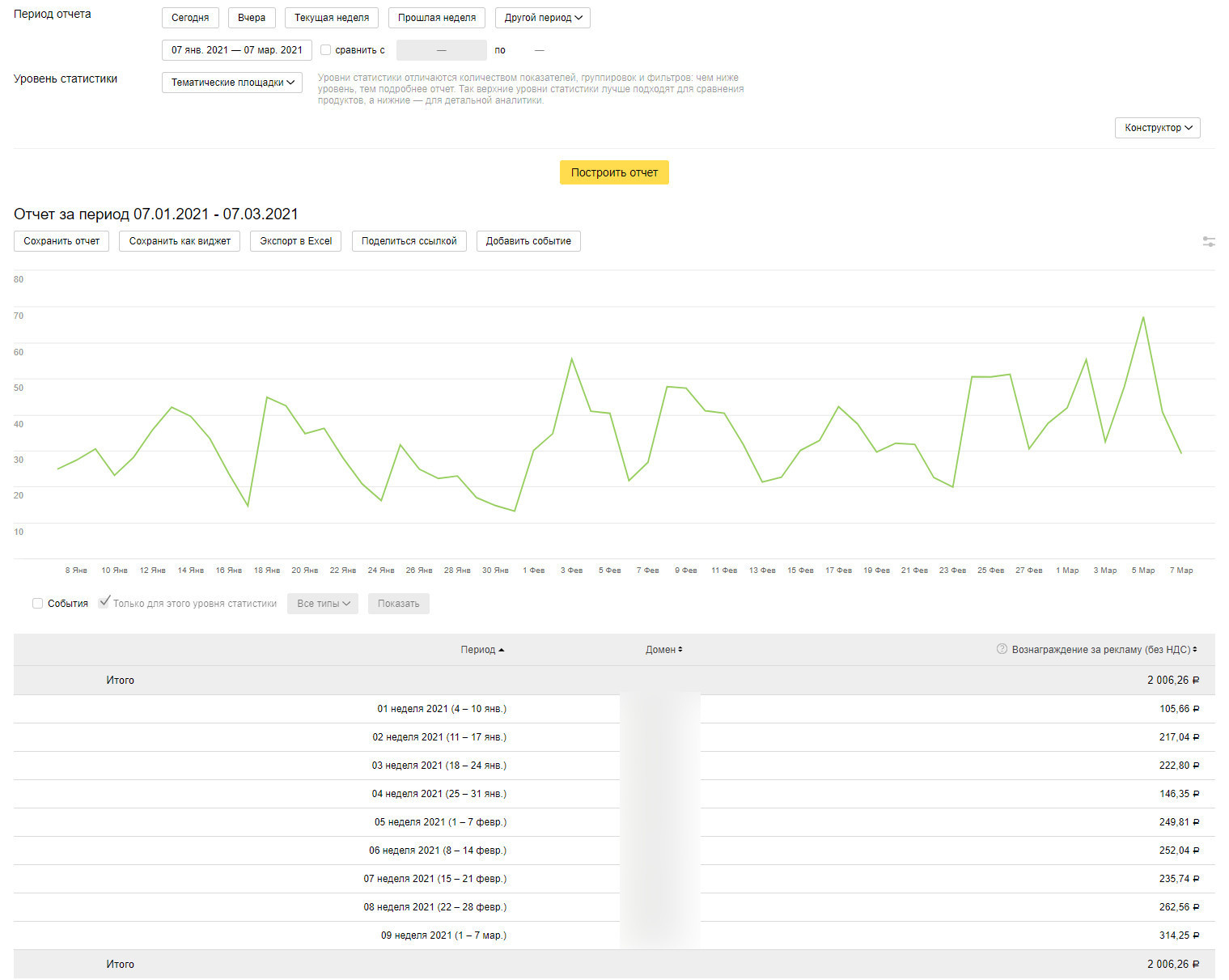This screenshot has width=1229, height=980.
Task: Uncheck 'Только для этого уровня статистики'
Action: 104,603
